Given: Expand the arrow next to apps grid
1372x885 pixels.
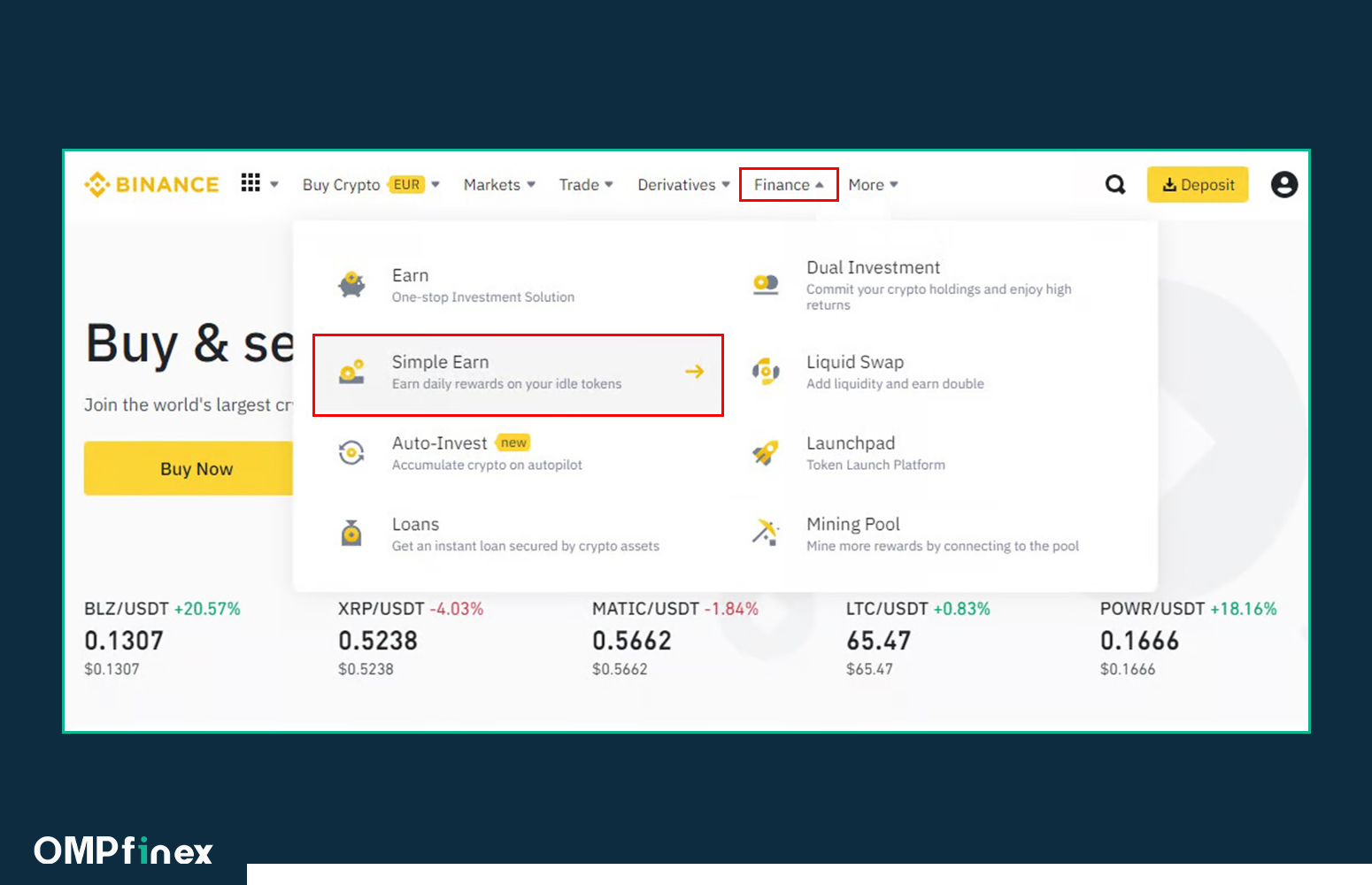Looking at the screenshot, I should [x=274, y=184].
